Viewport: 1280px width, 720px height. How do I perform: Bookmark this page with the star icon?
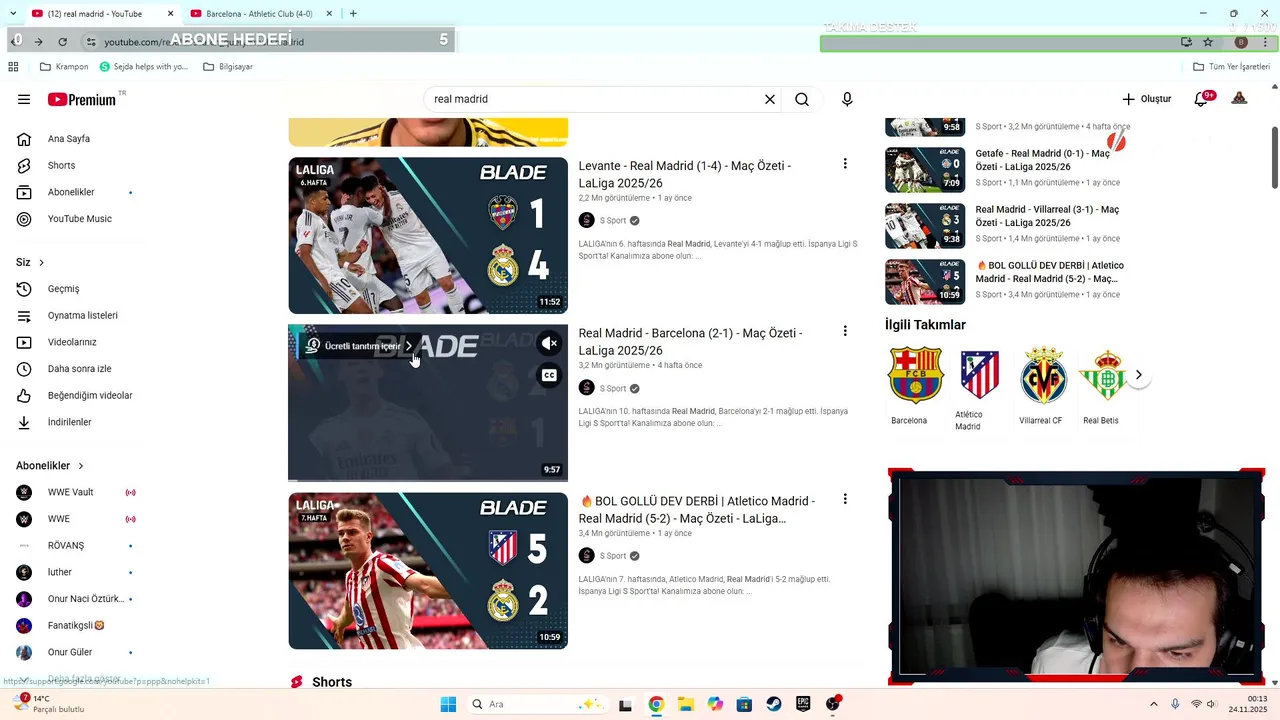[1208, 42]
